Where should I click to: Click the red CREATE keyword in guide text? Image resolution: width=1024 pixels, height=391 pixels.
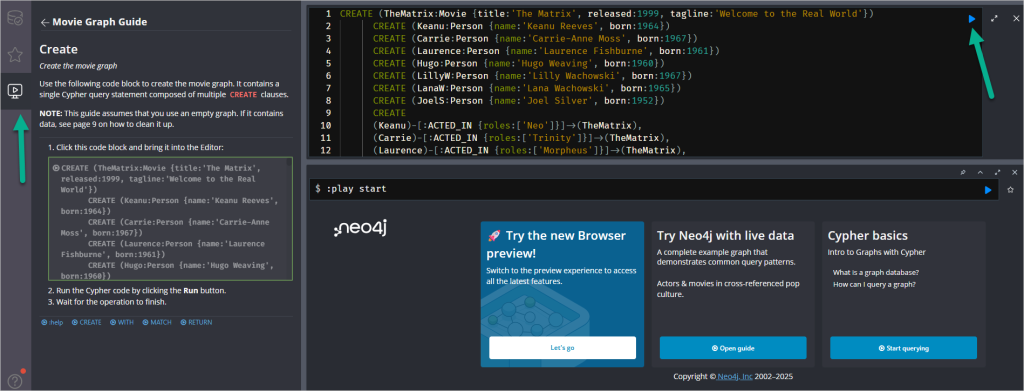point(243,94)
